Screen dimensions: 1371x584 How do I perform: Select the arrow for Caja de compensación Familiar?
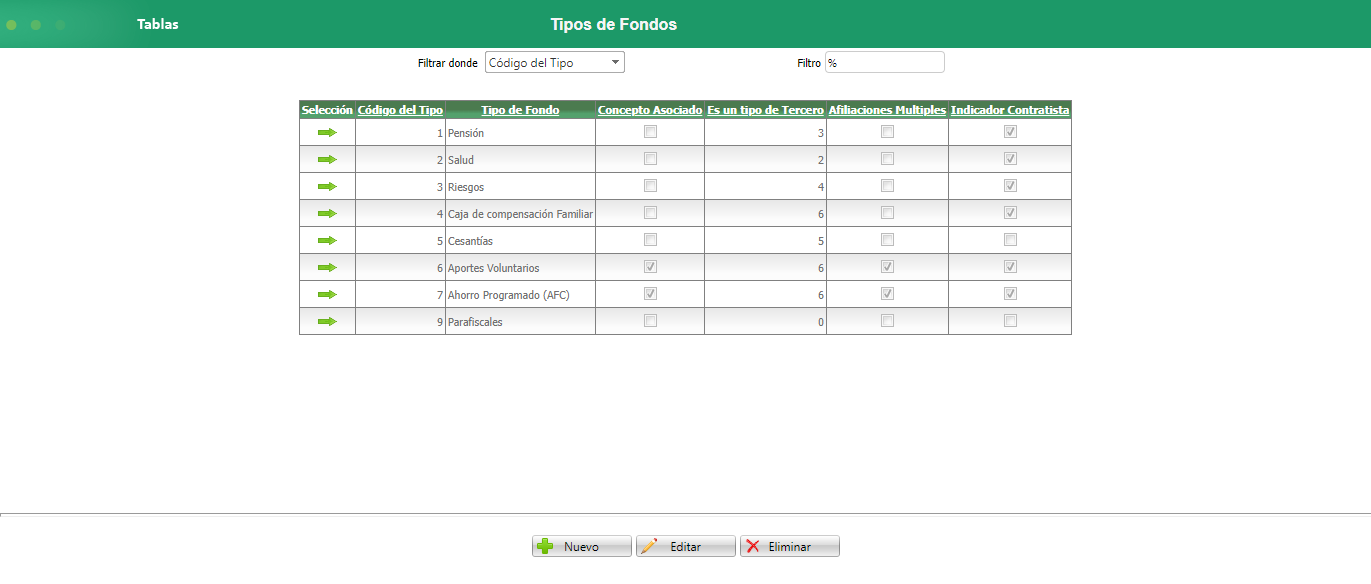point(327,212)
